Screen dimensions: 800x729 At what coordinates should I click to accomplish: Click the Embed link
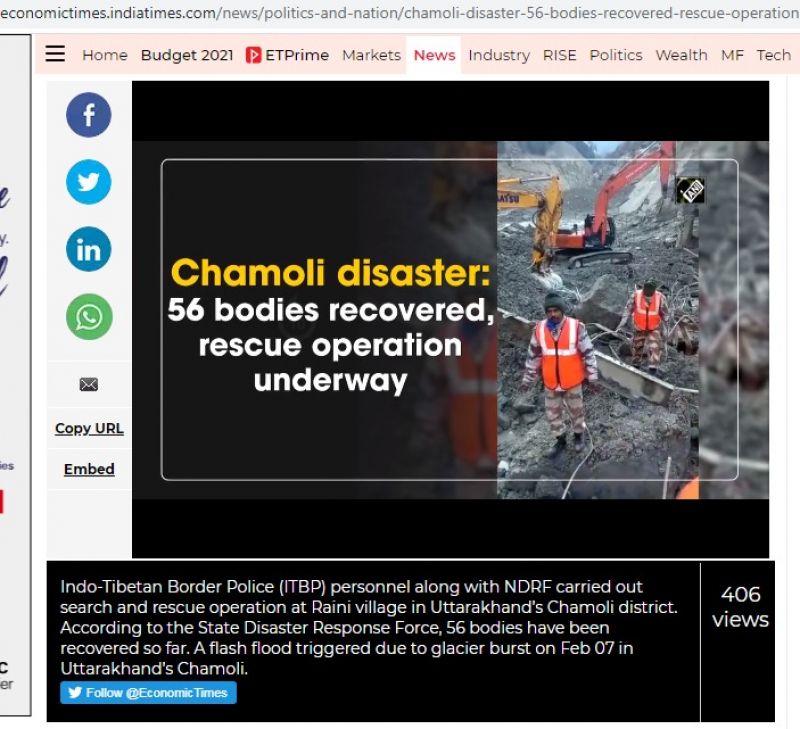89,469
